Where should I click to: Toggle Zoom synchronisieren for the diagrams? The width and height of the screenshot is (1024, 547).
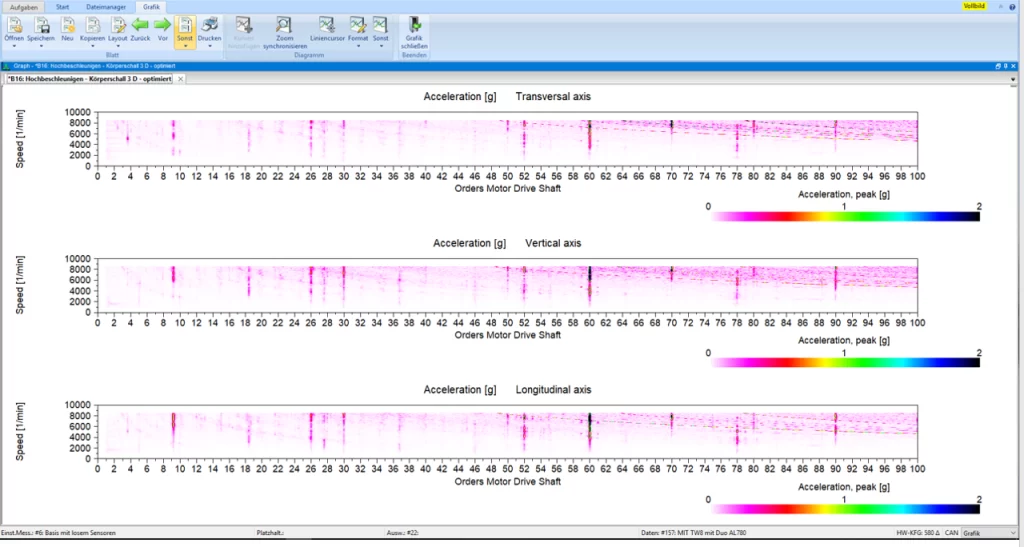[x=284, y=25]
